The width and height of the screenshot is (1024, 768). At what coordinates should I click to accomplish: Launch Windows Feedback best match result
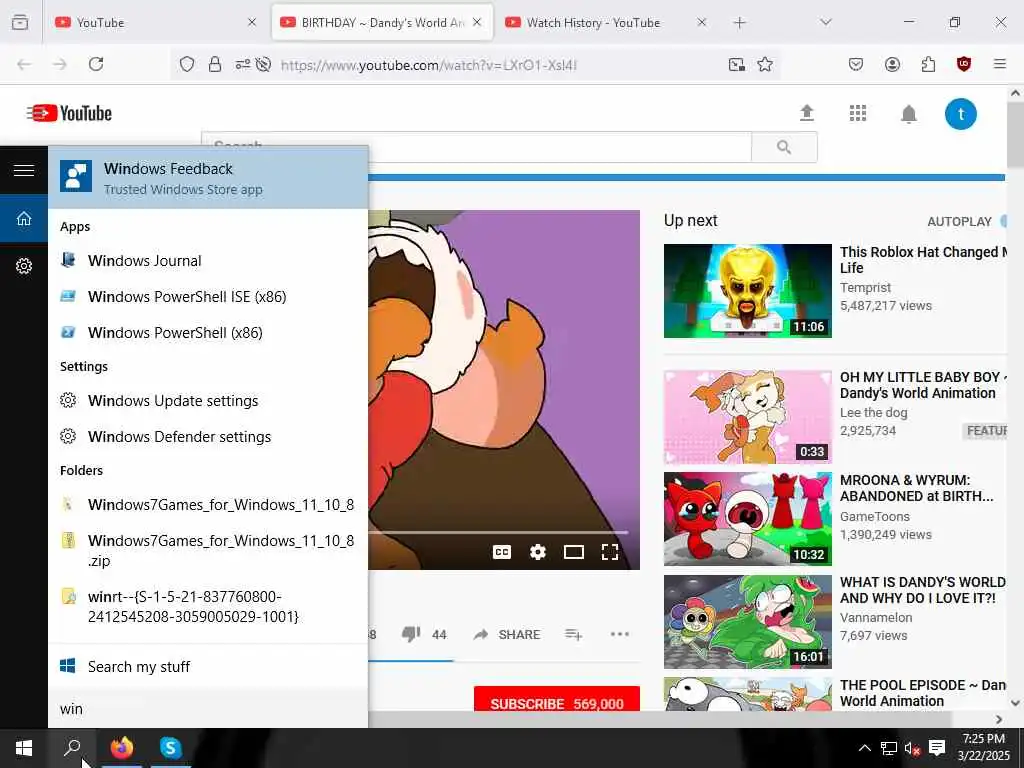[208, 178]
